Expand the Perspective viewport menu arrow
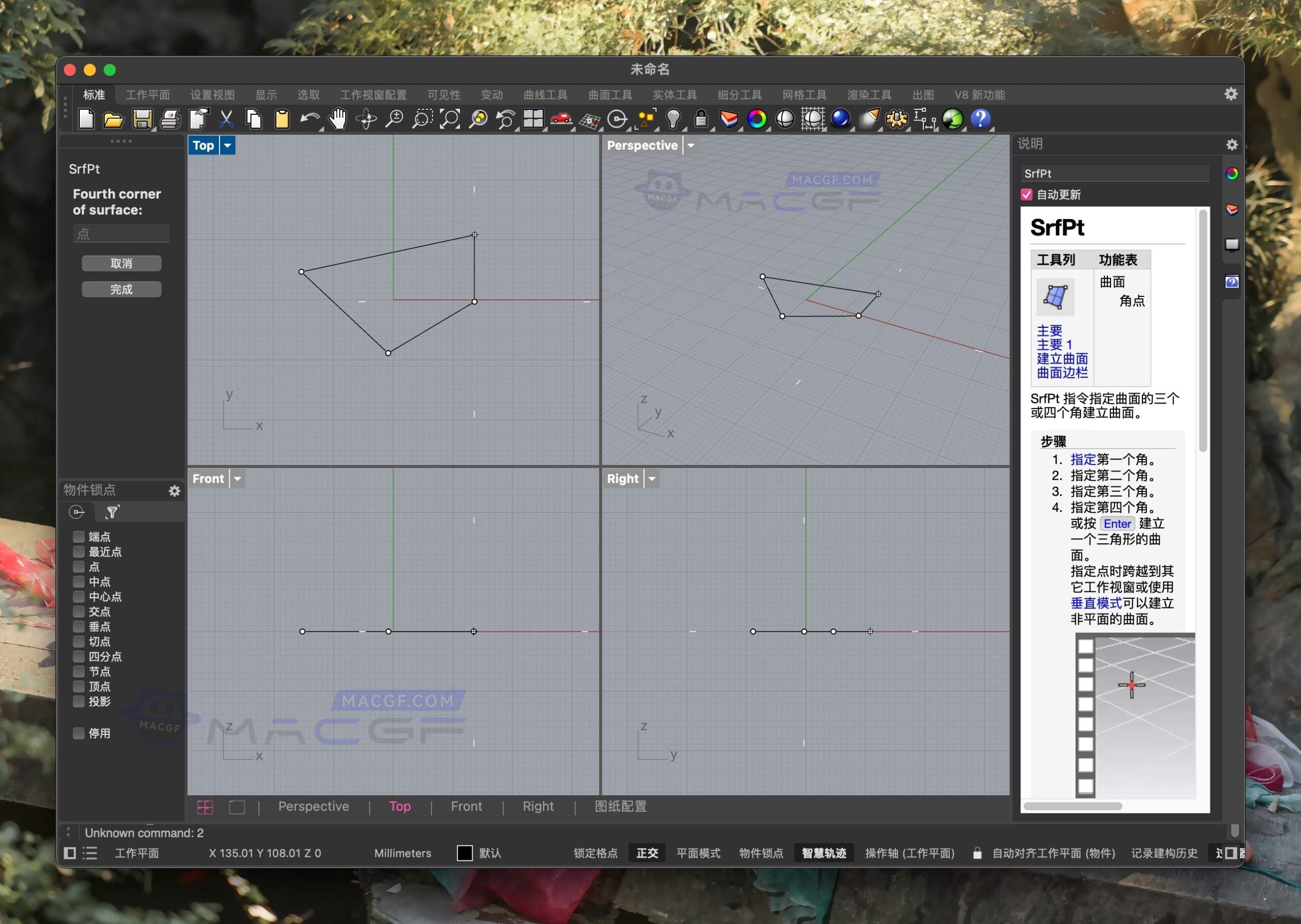Screen dimensions: 1301x924 [x=691, y=146]
